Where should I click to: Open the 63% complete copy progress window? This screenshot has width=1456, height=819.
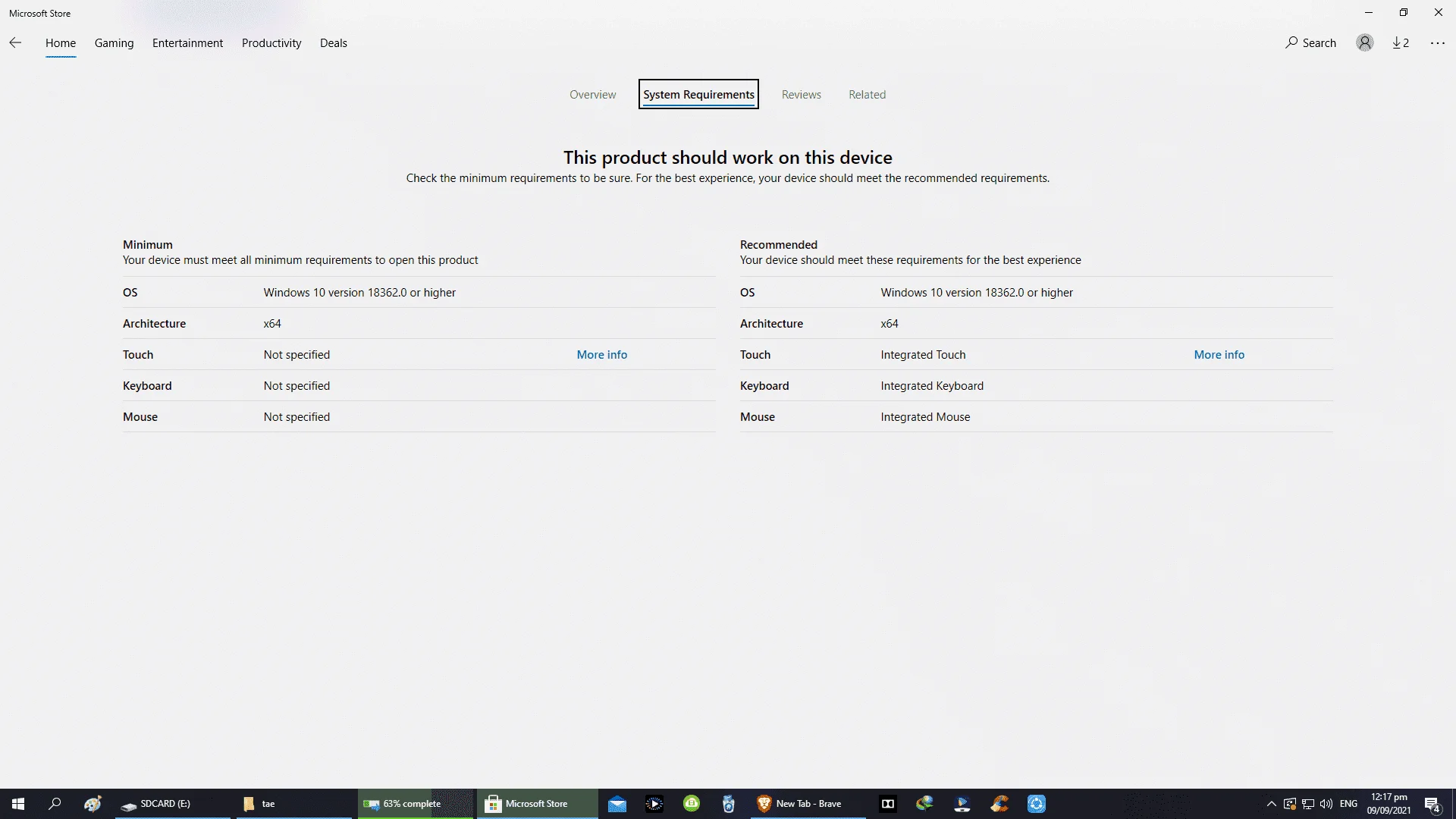coord(416,804)
